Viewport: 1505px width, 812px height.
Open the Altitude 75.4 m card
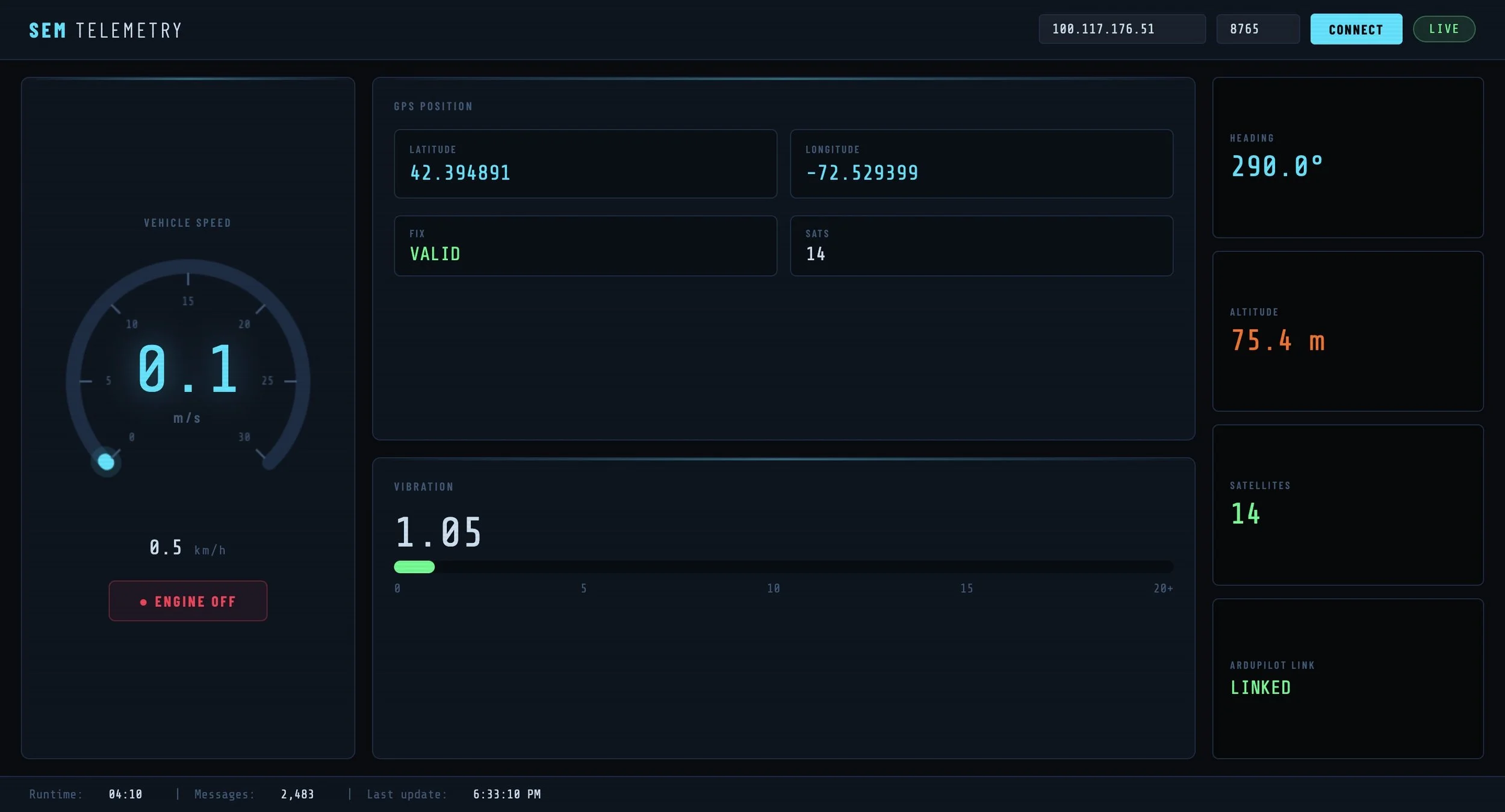pos(1347,331)
